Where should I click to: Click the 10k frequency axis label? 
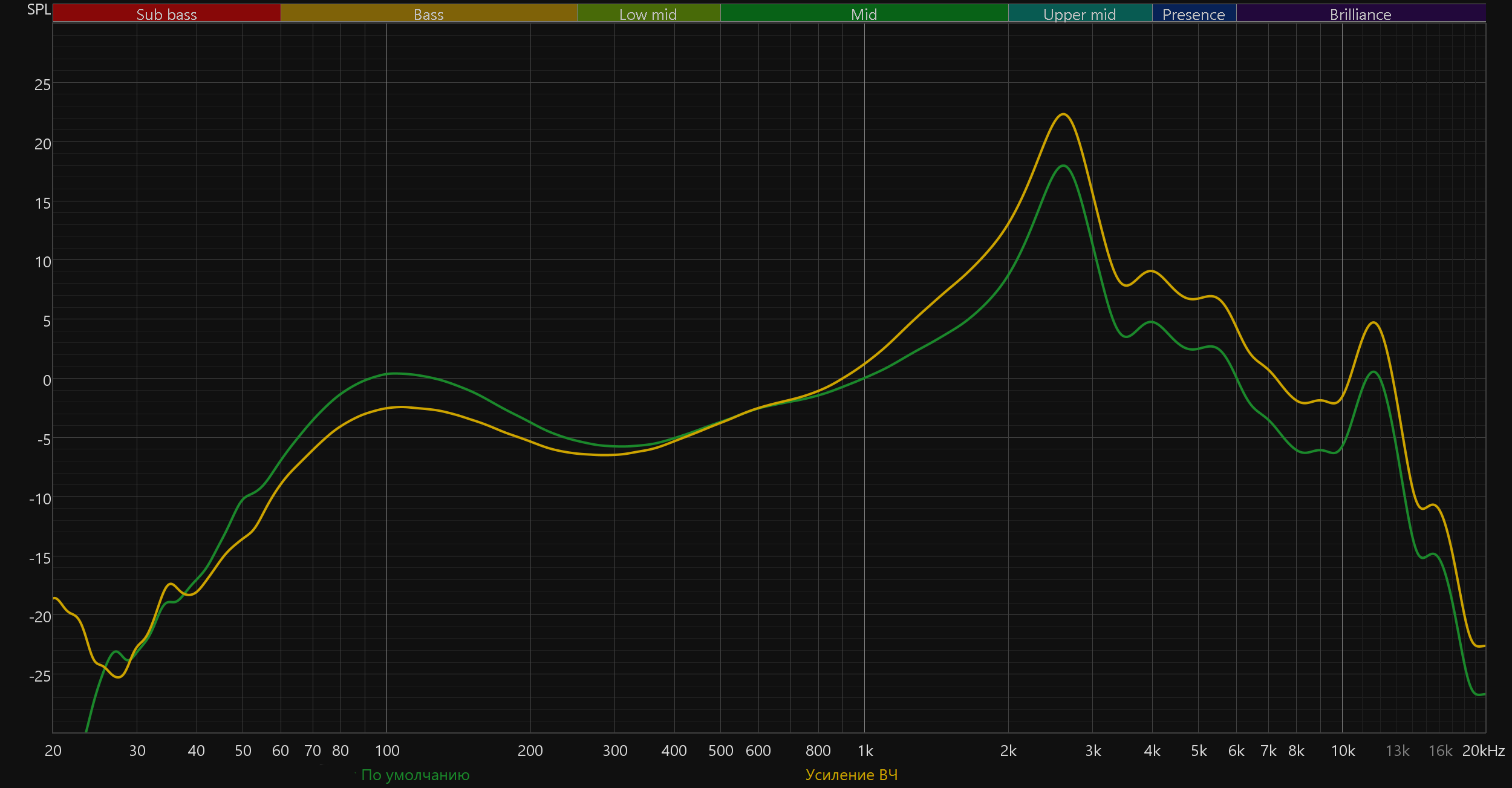(1343, 751)
